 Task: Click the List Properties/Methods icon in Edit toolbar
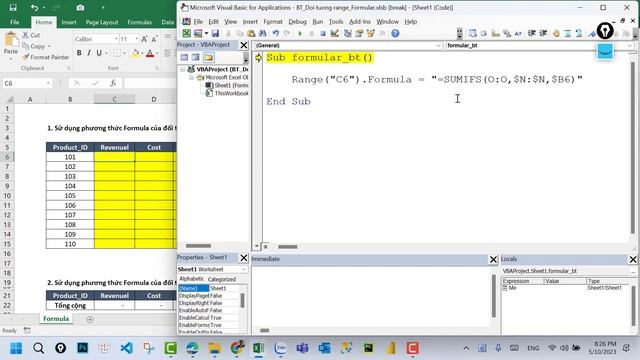[472, 33]
